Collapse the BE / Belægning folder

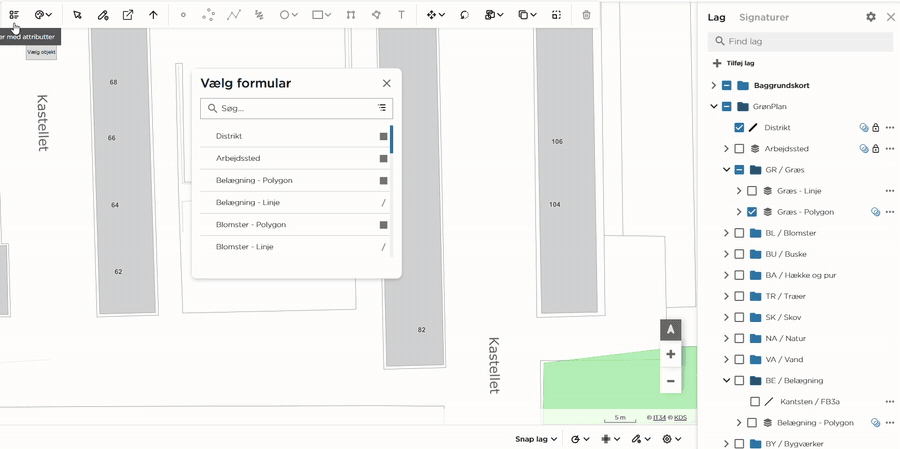pos(726,380)
